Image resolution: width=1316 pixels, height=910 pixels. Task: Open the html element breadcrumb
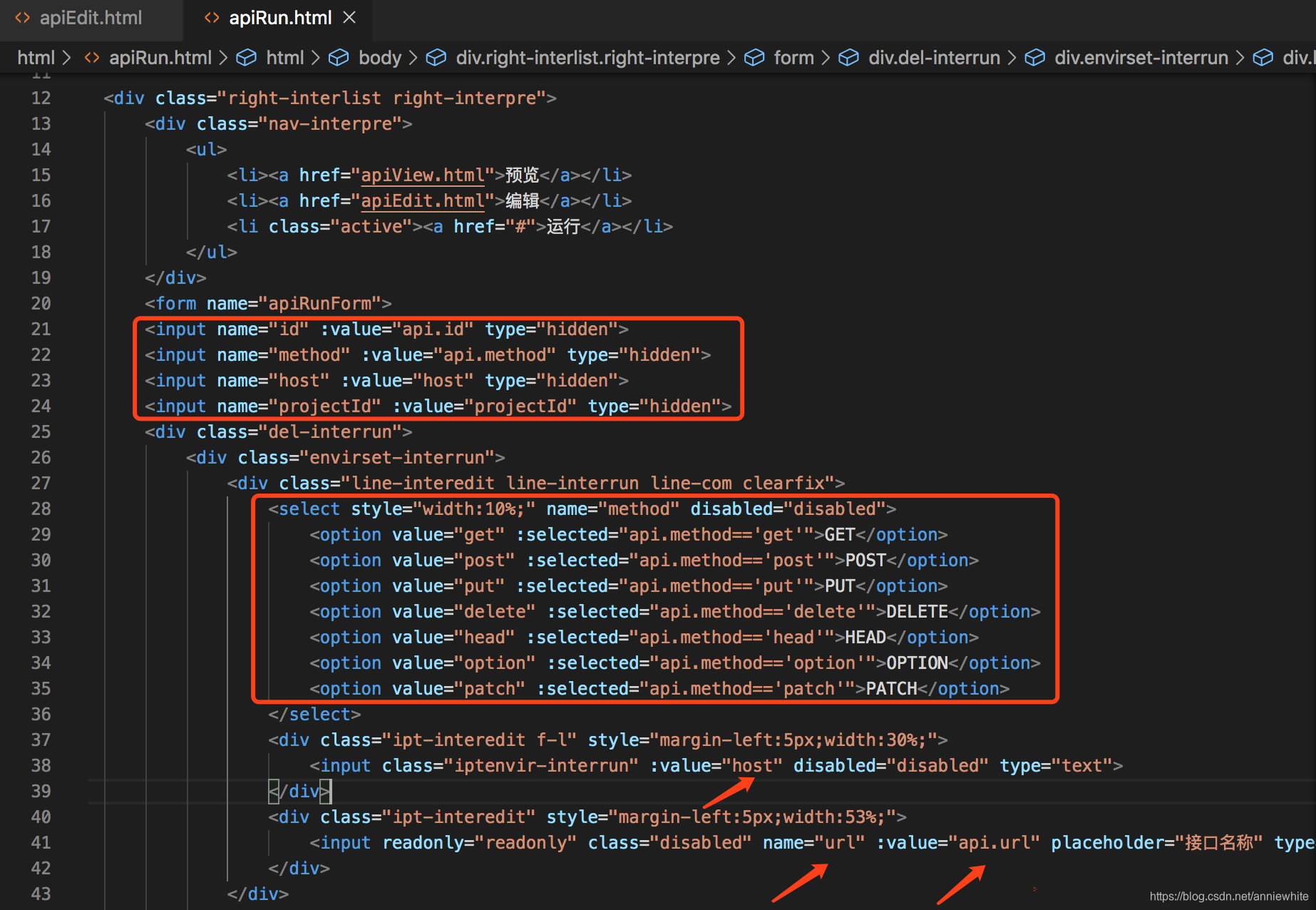[x=285, y=58]
